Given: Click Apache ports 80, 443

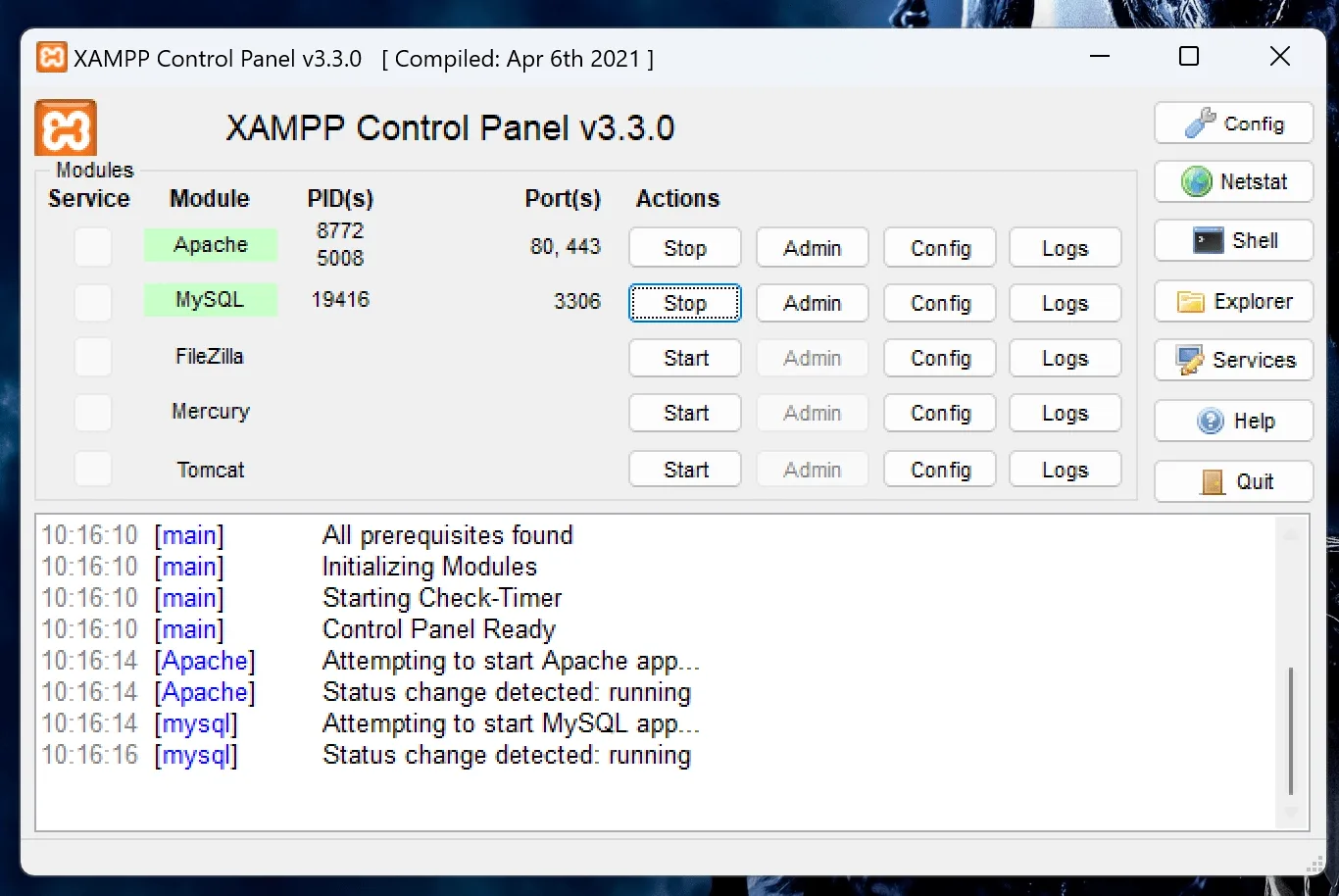Looking at the screenshot, I should pyautogui.click(x=566, y=246).
